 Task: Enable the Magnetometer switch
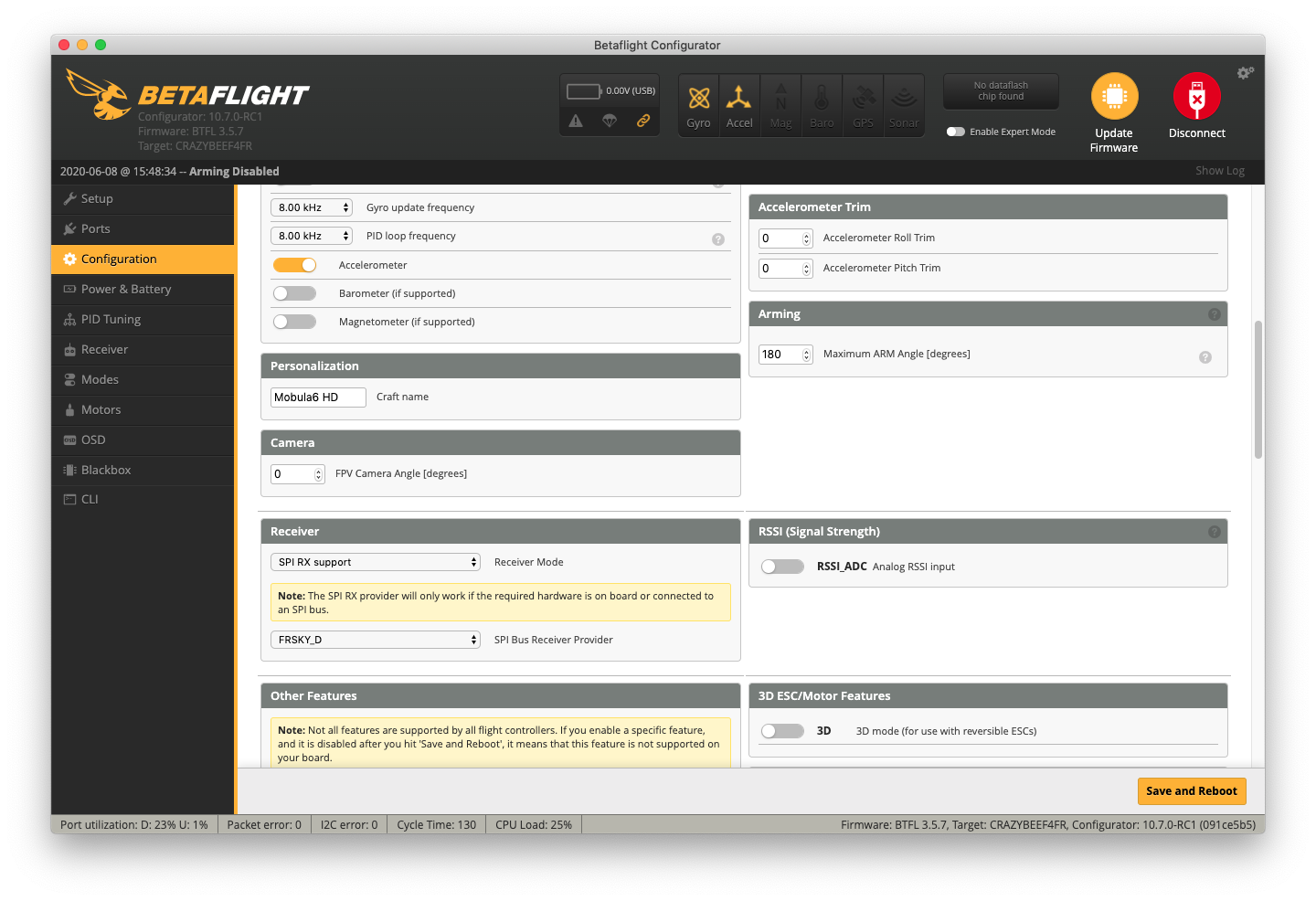coord(294,322)
